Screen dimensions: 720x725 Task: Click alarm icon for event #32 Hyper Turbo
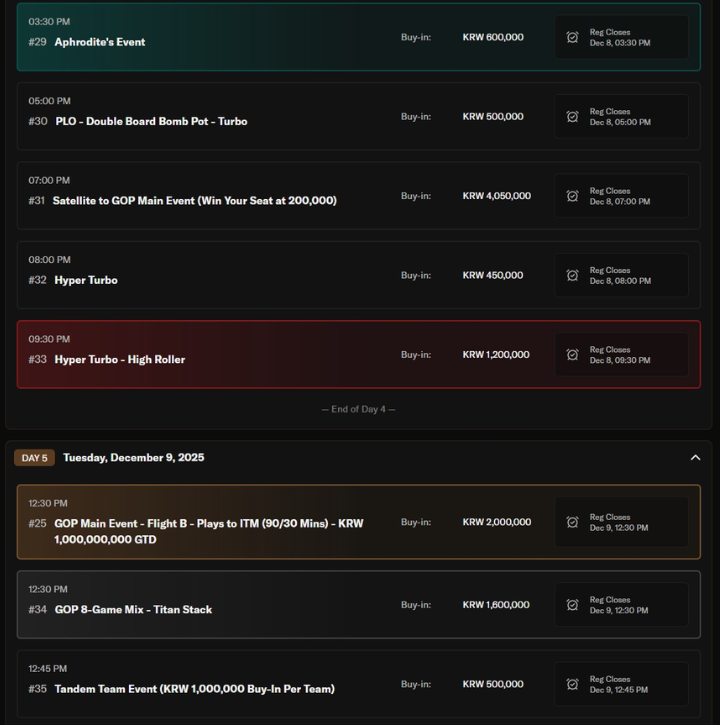tap(572, 275)
